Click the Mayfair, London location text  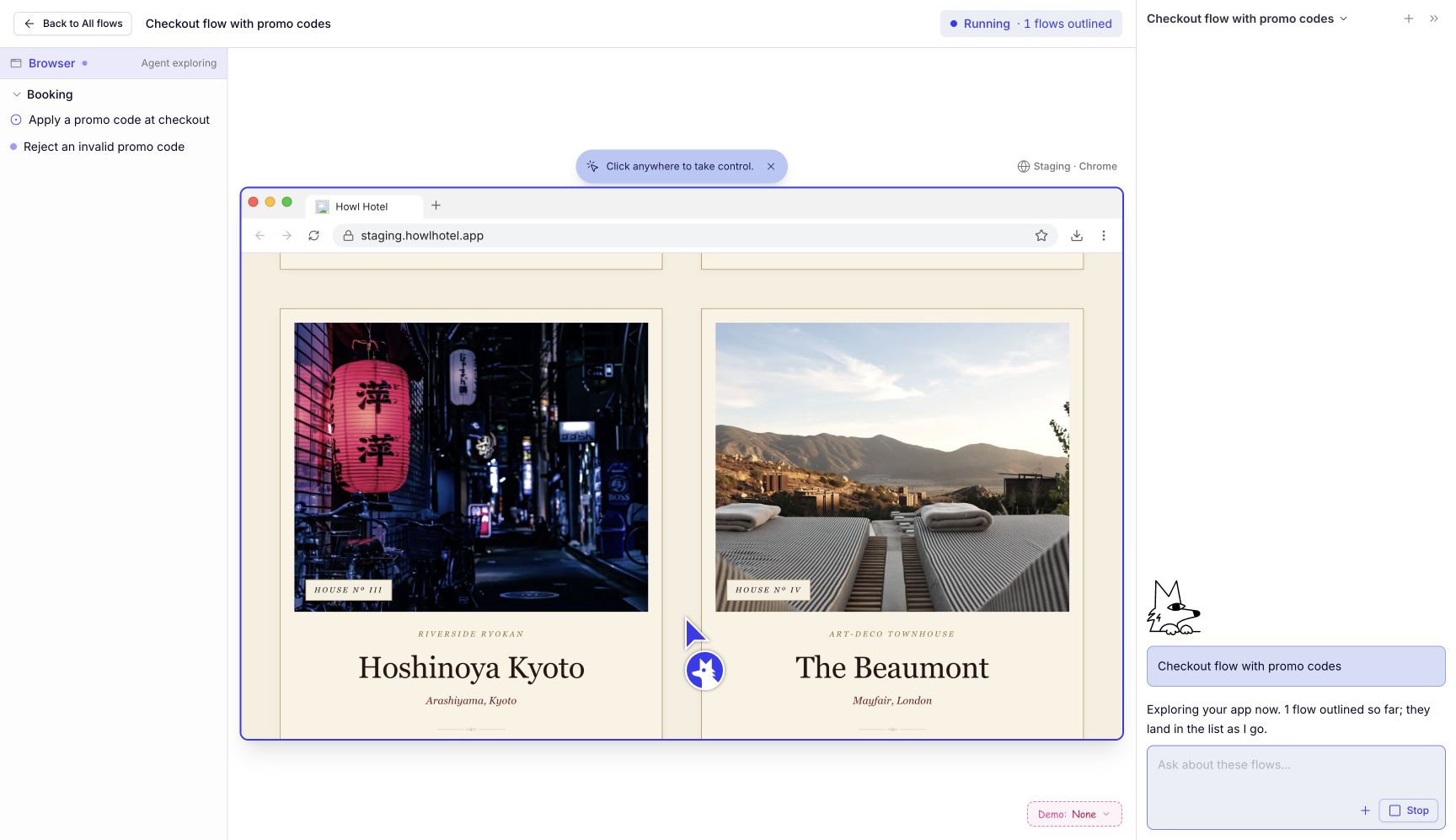point(892,700)
